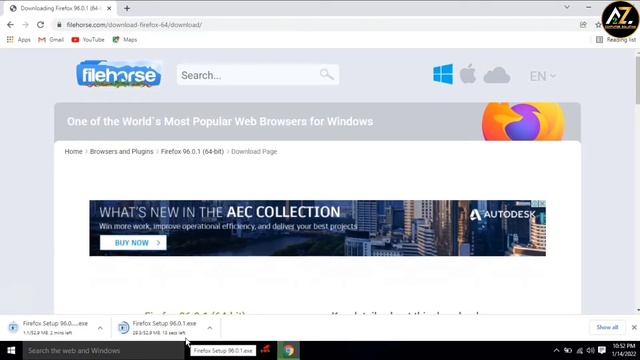The width and height of the screenshot is (640, 360).
Task: Open the Action Center notification icon
Action: coord(602,350)
